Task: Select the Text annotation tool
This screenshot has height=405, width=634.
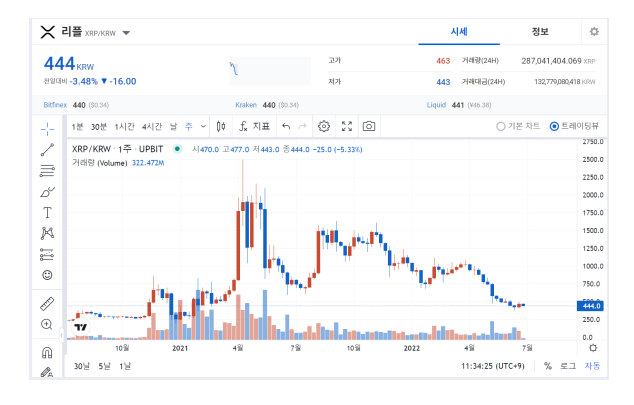Action: 47,213
